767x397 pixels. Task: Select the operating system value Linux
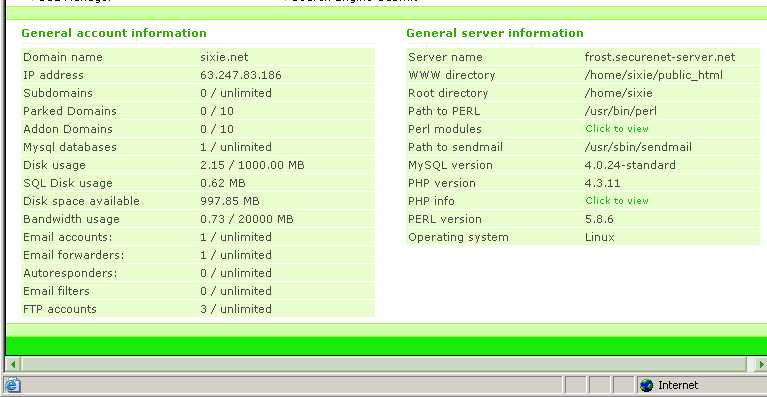(x=600, y=237)
